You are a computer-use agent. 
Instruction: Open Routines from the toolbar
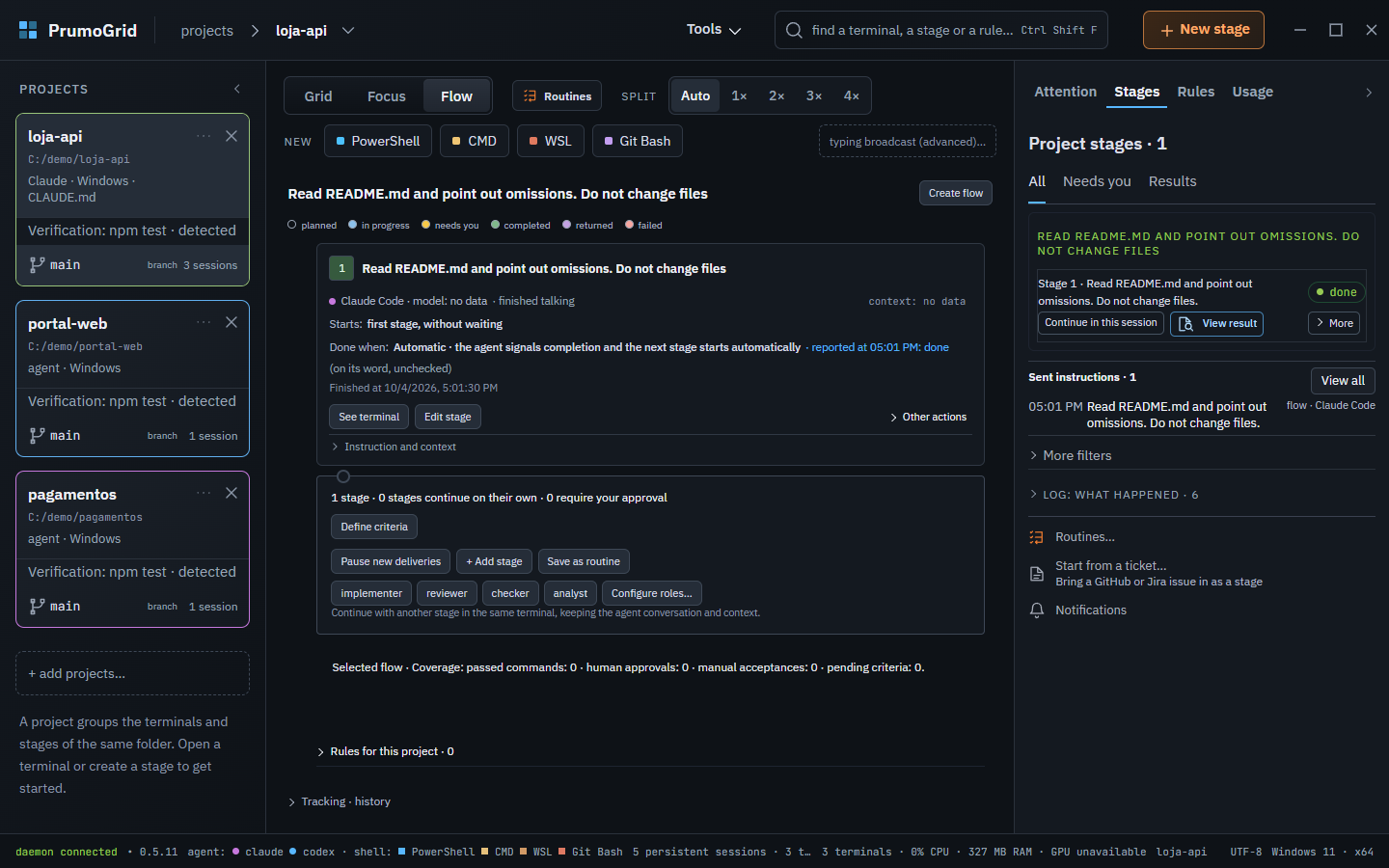point(557,96)
